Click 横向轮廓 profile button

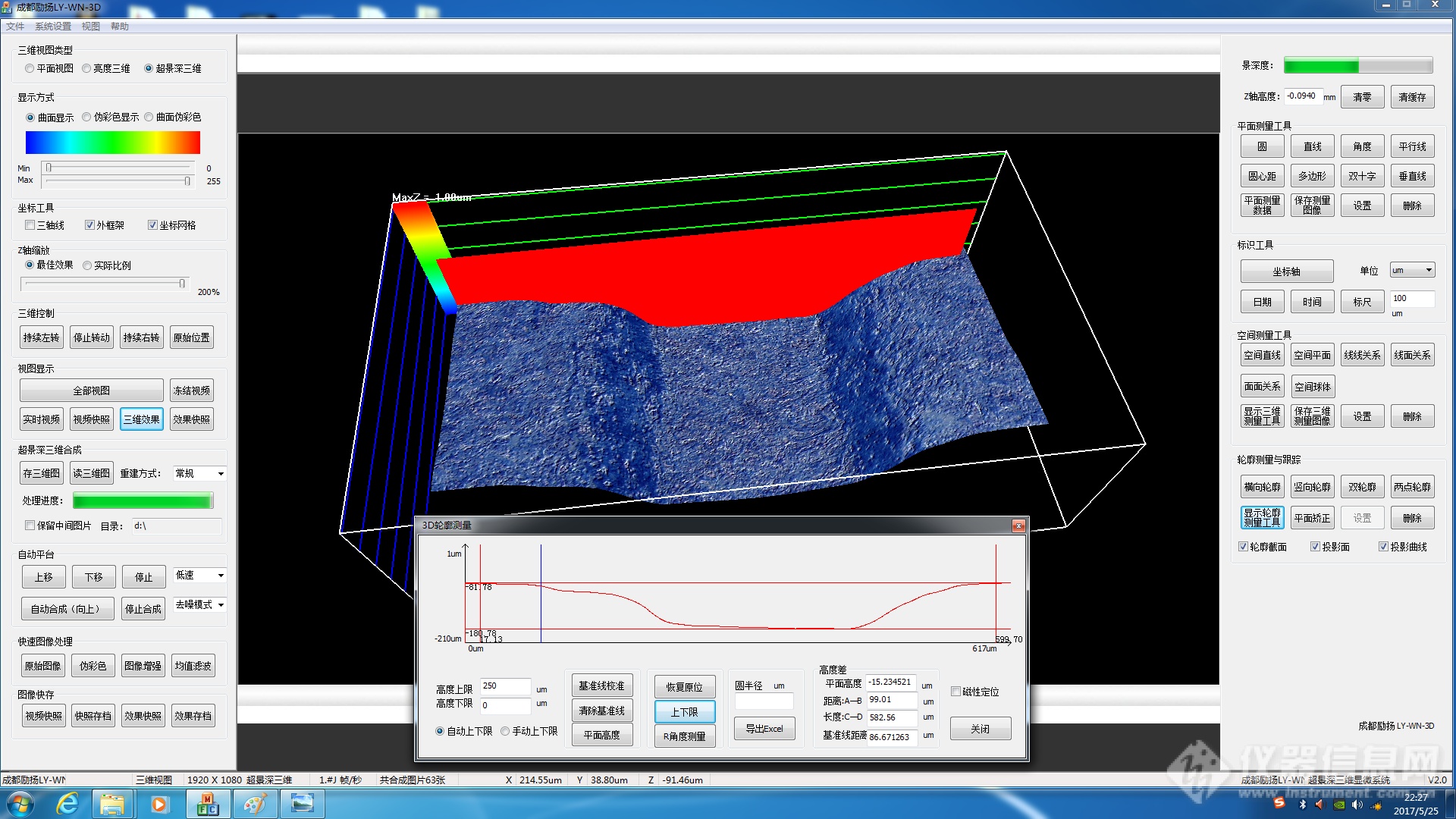tap(1263, 487)
